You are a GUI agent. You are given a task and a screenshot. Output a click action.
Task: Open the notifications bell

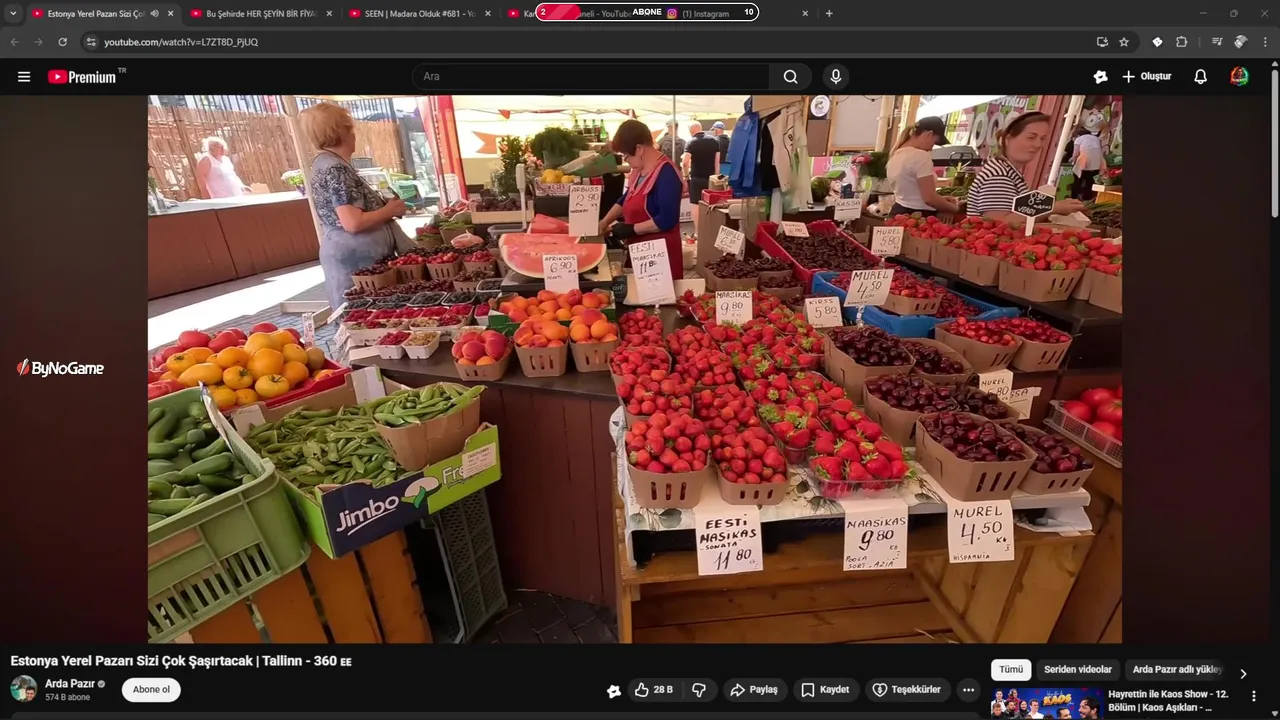click(1201, 77)
